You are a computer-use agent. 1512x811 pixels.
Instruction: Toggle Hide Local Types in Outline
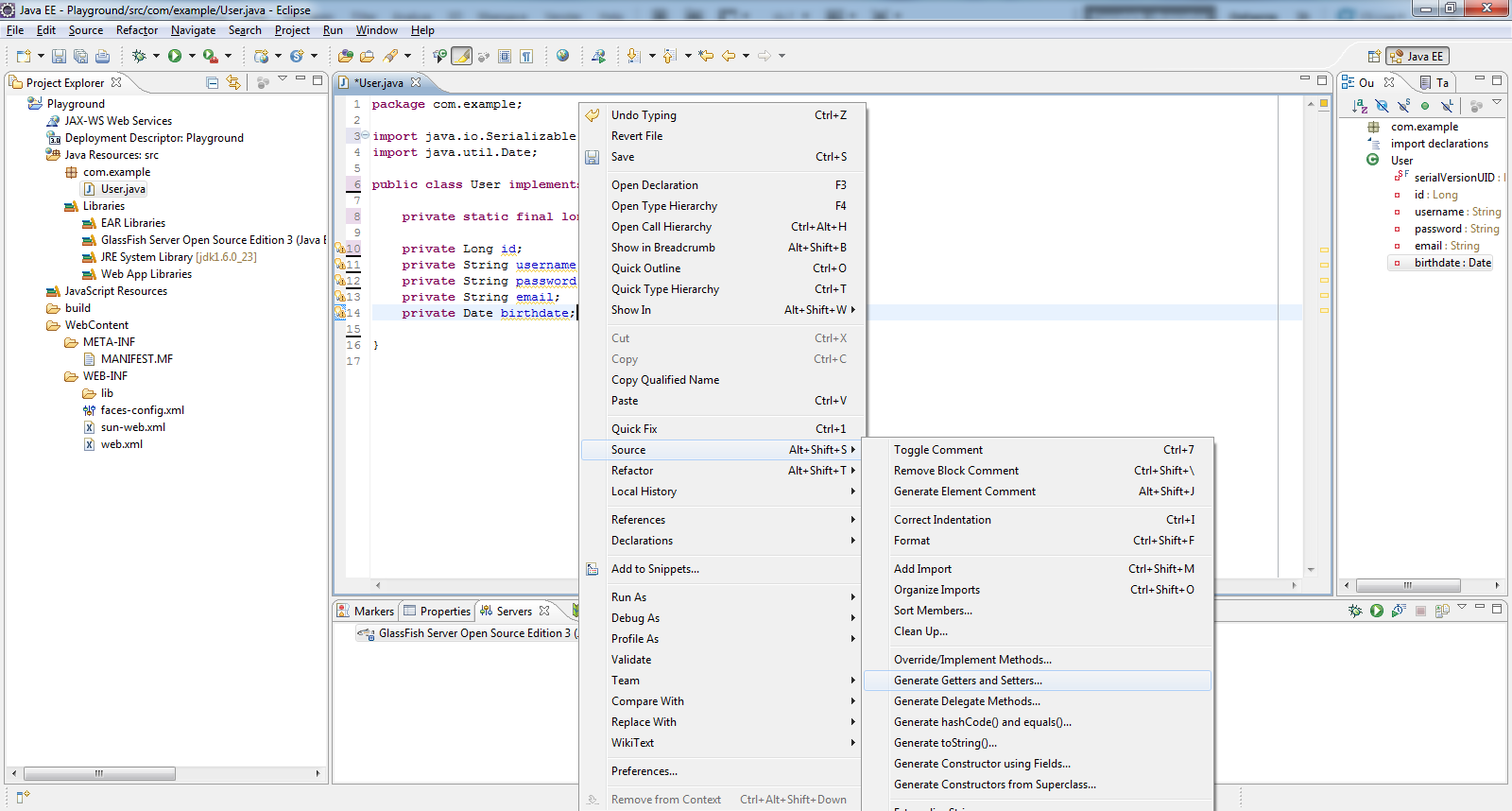point(1447,106)
